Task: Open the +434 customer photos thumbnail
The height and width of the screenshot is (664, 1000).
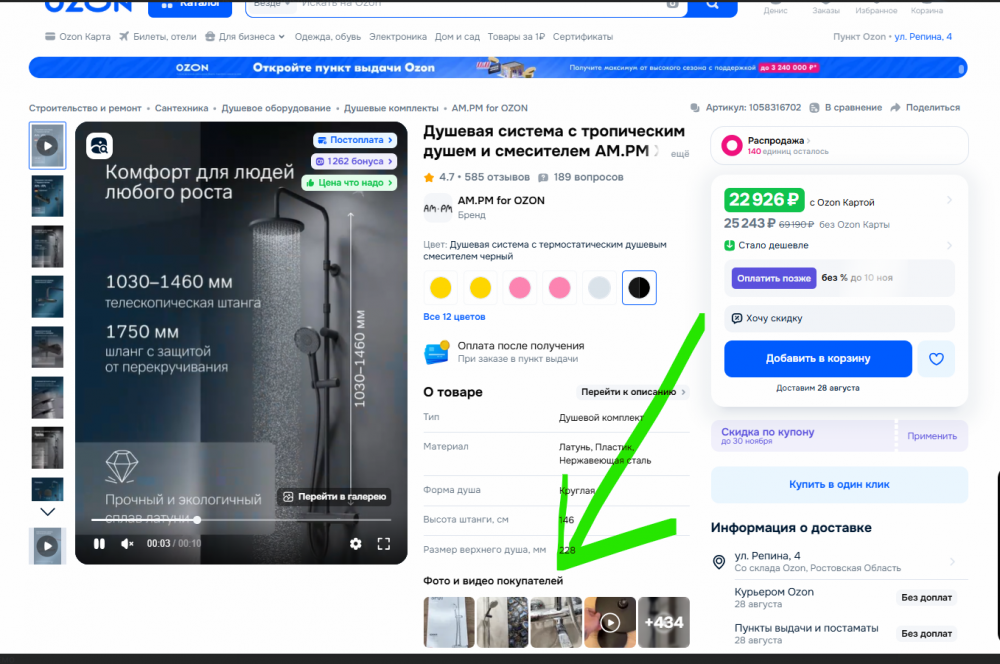Action: coord(664,622)
